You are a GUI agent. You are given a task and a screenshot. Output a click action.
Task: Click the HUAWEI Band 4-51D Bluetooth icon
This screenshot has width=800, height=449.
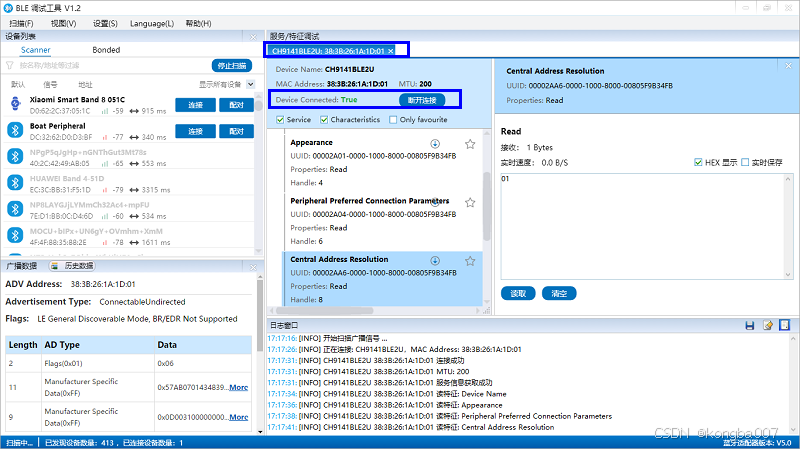tap(15, 183)
